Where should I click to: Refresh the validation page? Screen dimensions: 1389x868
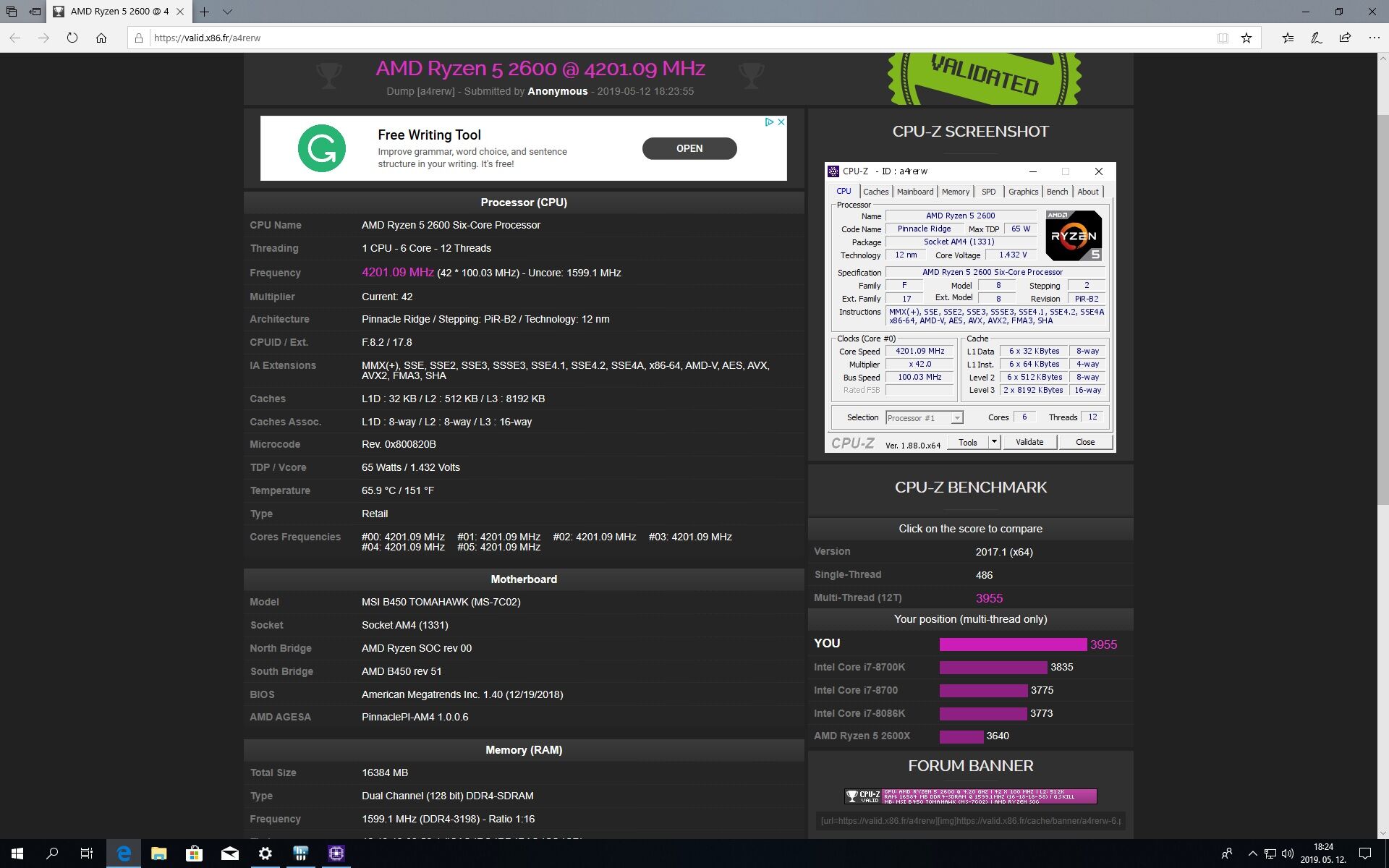click(72, 38)
